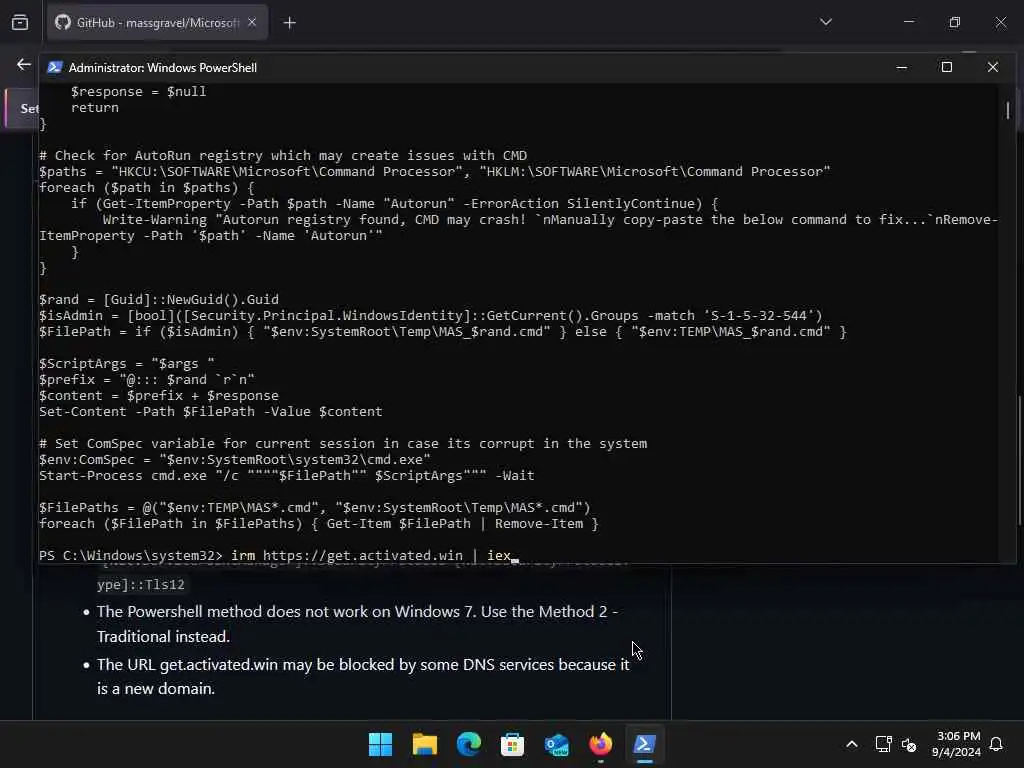Minimize the PowerShell window
The width and height of the screenshot is (1024, 768).
click(x=902, y=67)
